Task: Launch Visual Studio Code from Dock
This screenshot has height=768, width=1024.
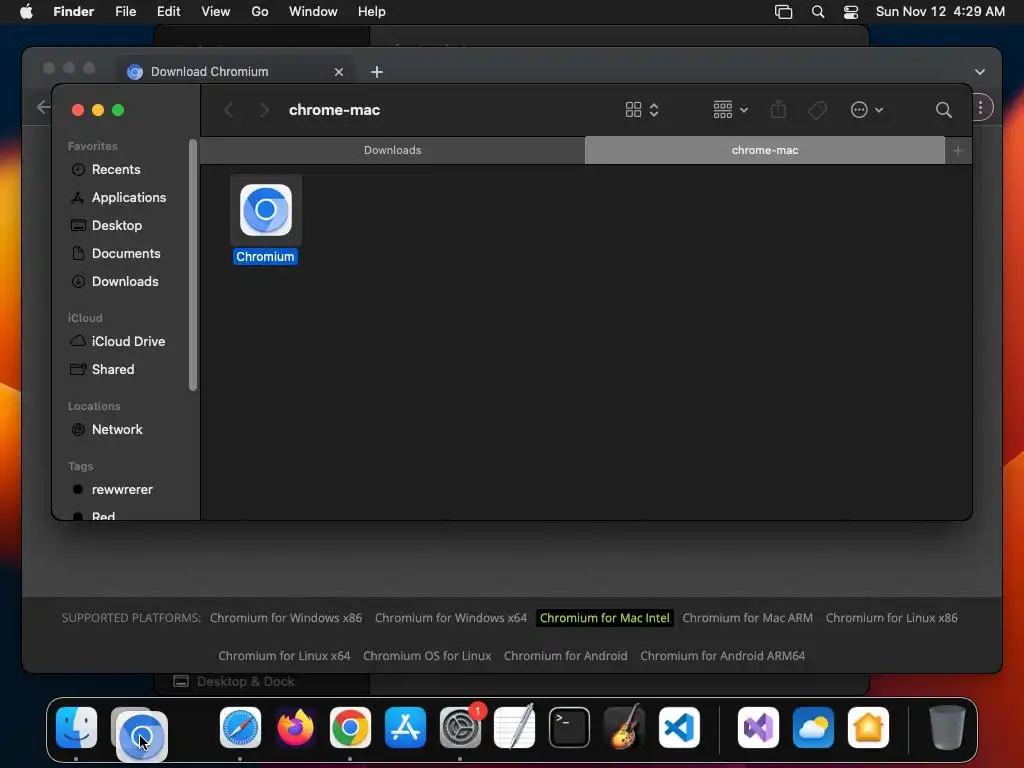Action: [x=679, y=728]
